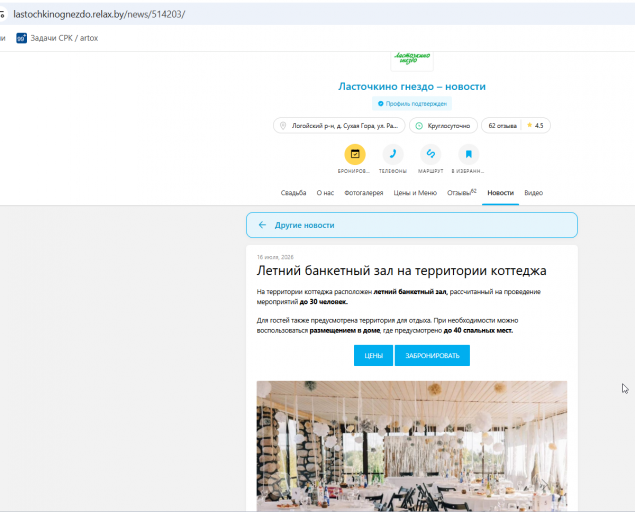Open the 62 отзыва reviews link
The image size is (635, 512).
503,126
